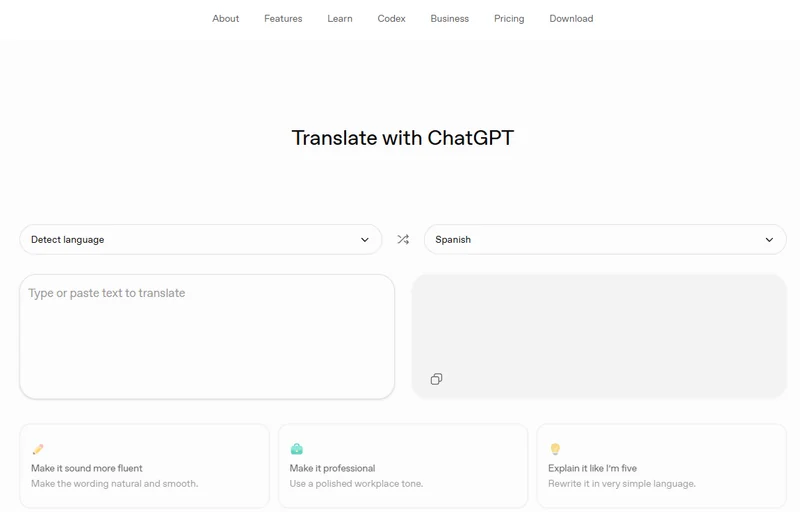
Task: Open the About menu item
Action: (x=226, y=19)
